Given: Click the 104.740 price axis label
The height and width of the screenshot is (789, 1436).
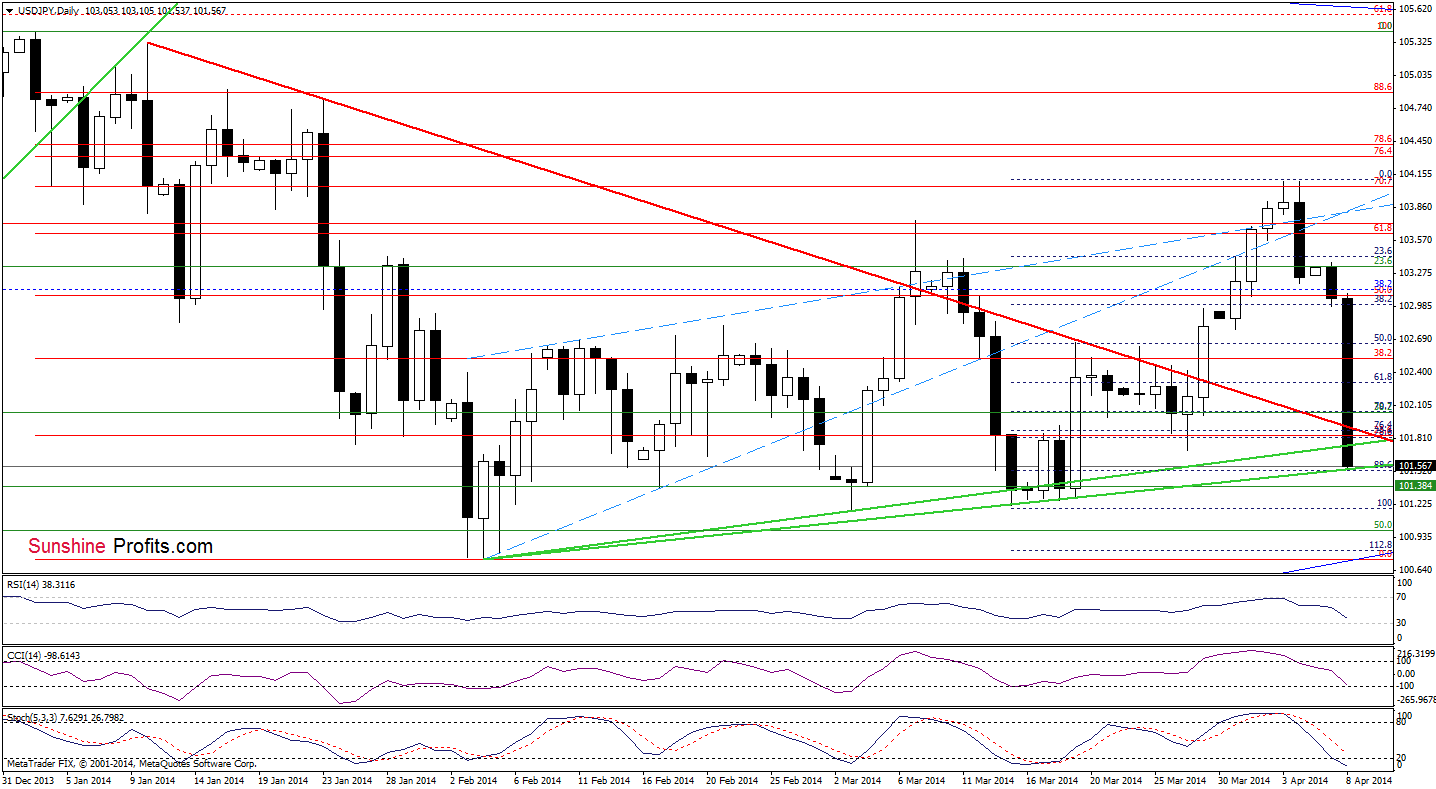Looking at the screenshot, I should tap(1416, 108).
